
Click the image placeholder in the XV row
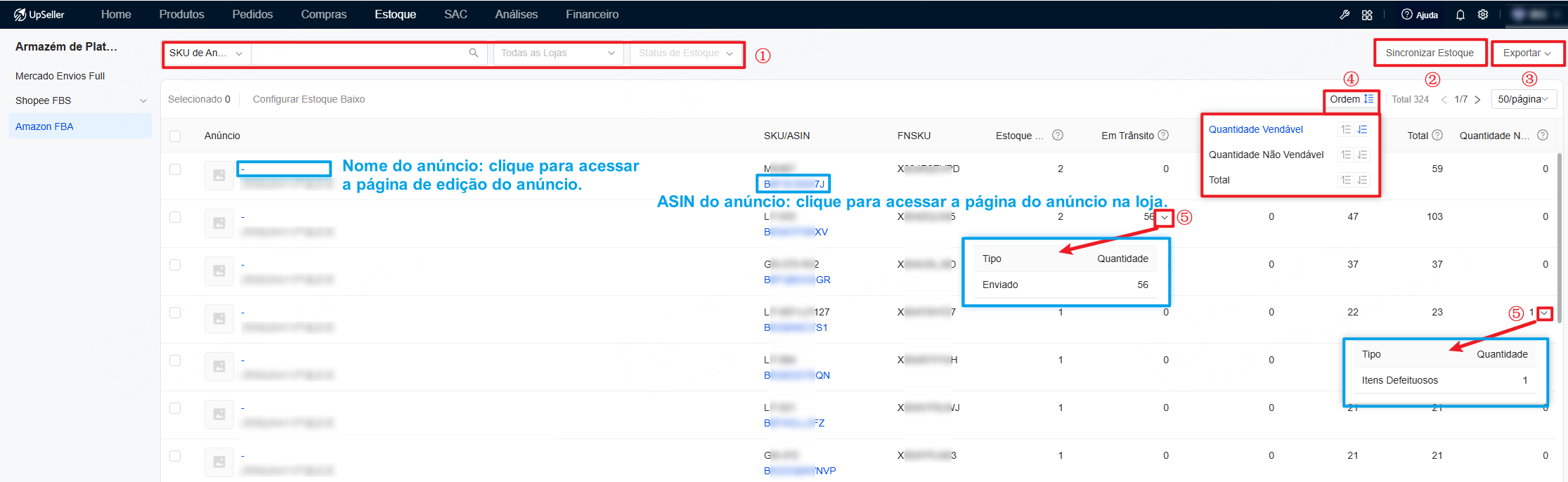219,223
